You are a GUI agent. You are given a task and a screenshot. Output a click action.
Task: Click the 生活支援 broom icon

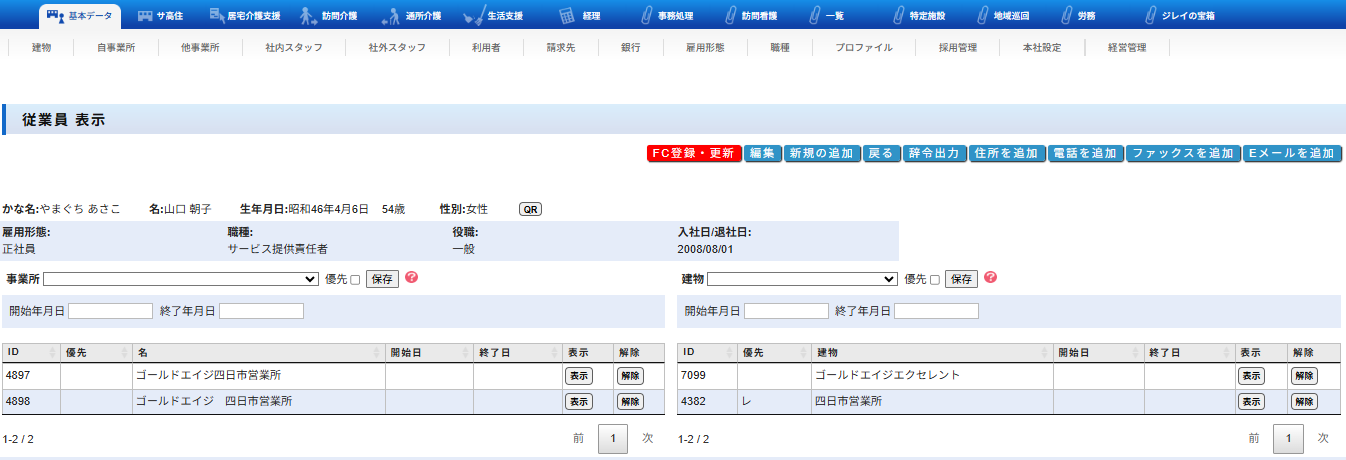pos(476,15)
